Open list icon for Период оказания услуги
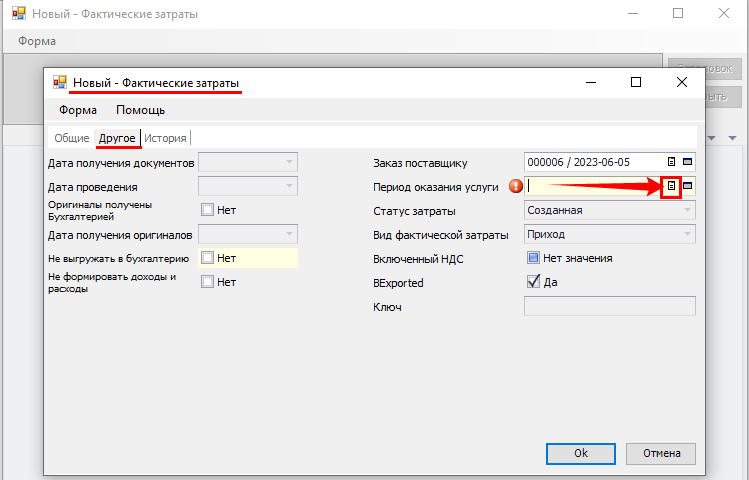Screen dimensions: 749x480 (672, 186)
